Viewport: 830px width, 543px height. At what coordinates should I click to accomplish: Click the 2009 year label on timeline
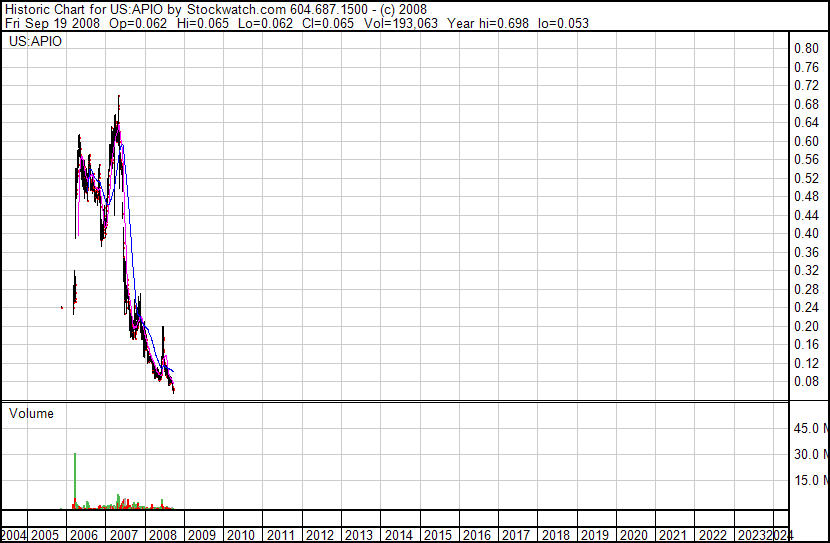coord(202,536)
